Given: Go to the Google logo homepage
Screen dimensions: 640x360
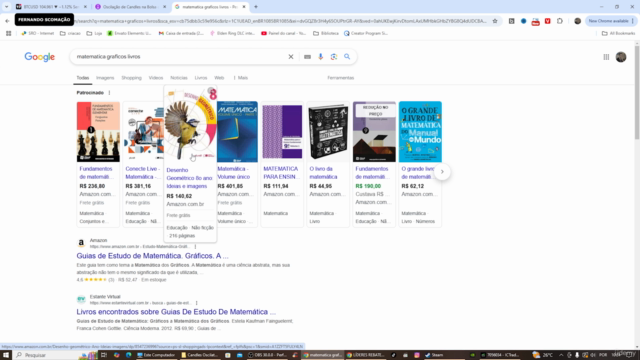Looking at the screenshot, I should [40, 57].
